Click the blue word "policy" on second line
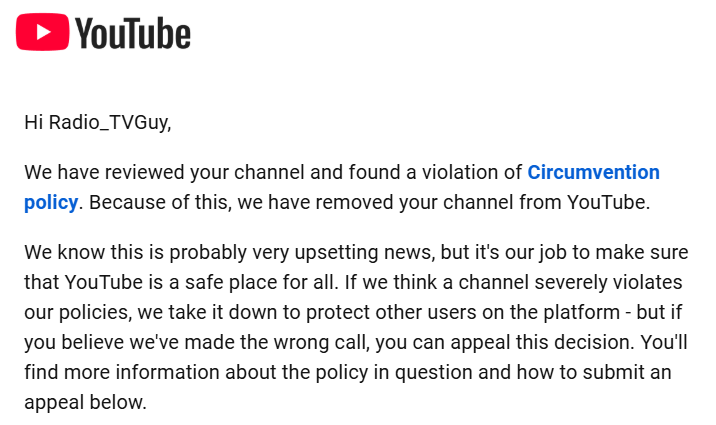Viewport: 716px width, 425px height. pyautogui.click(x=51, y=202)
